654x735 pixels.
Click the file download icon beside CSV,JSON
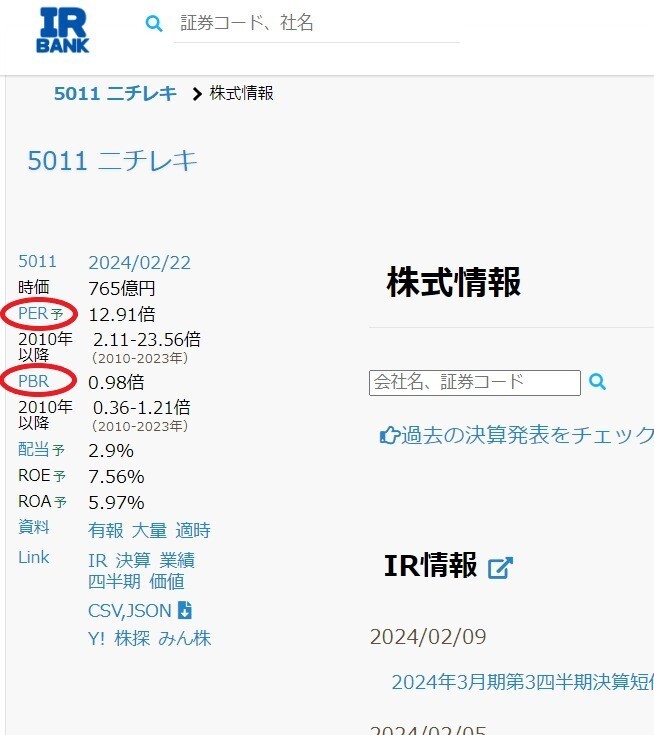point(185,610)
